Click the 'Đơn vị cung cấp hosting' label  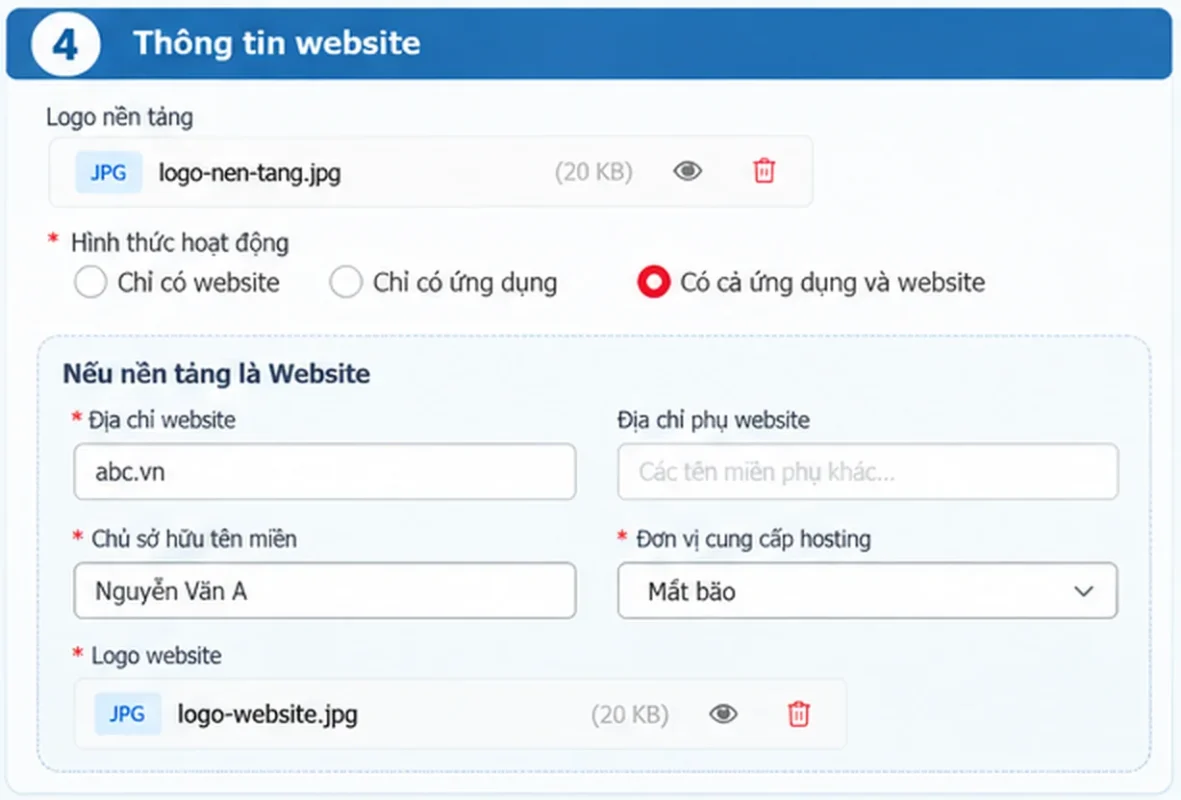[753, 539]
